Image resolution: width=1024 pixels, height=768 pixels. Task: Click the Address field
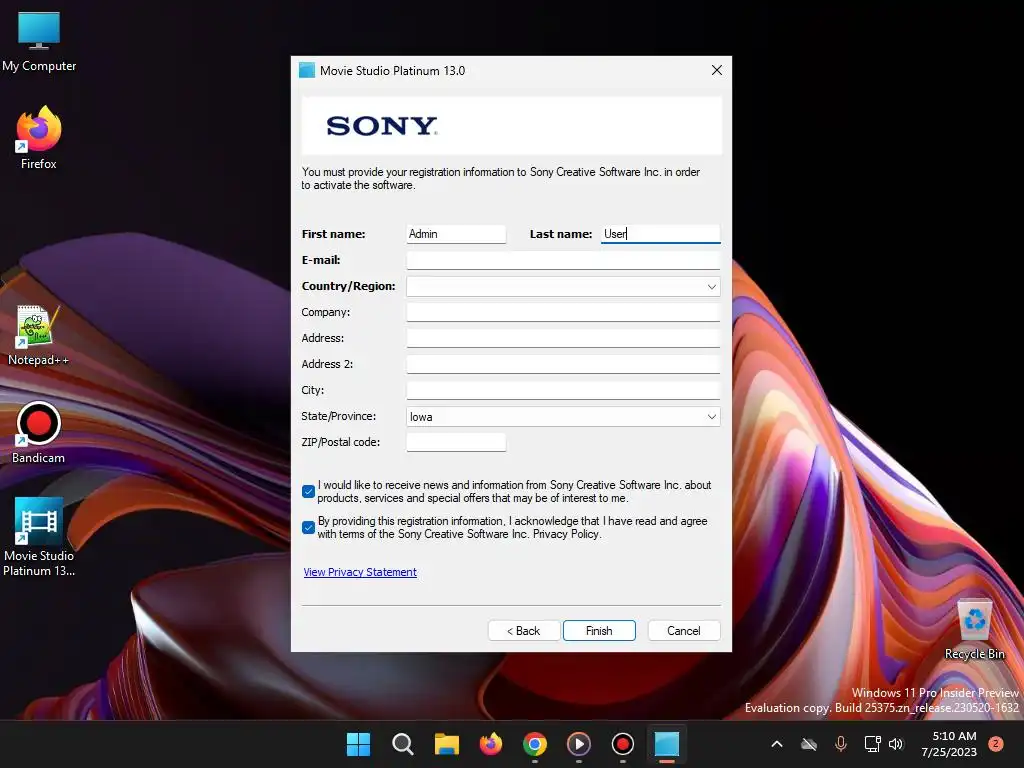click(563, 338)
